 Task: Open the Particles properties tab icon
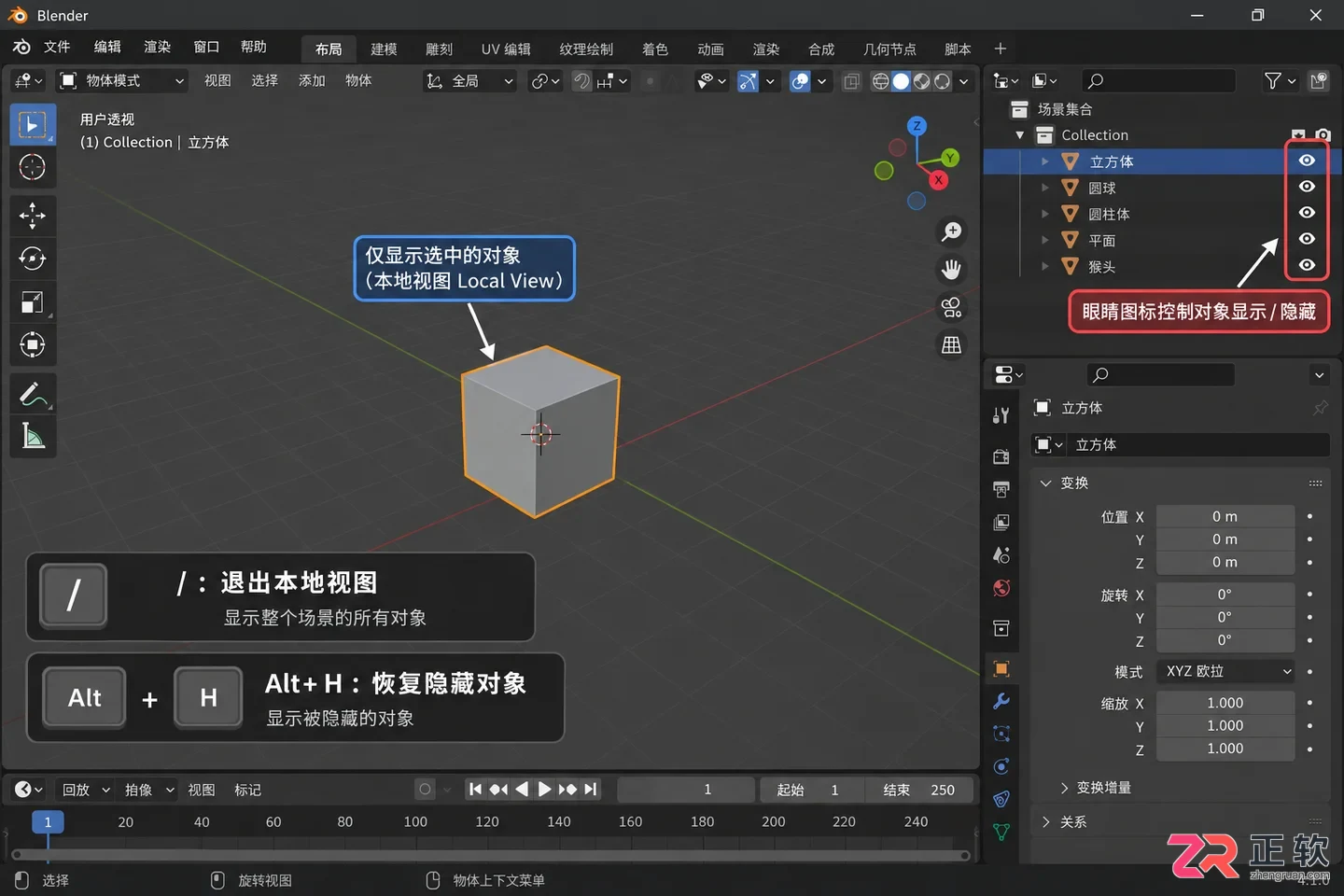1001,734
